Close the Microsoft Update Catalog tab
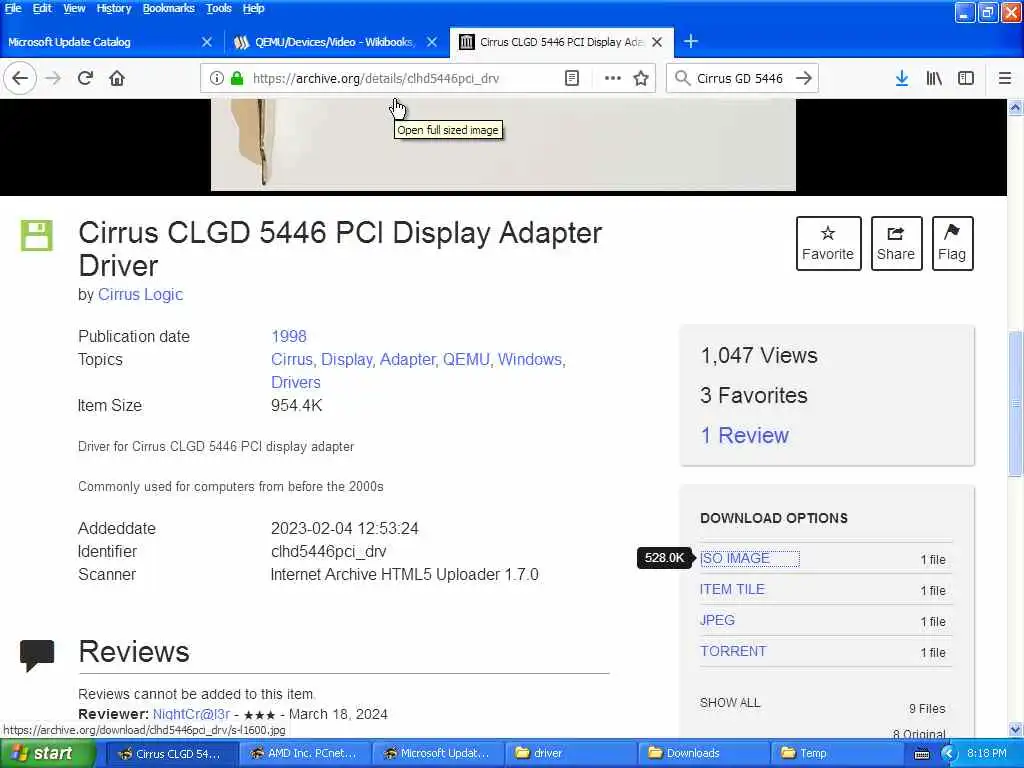 207,42
